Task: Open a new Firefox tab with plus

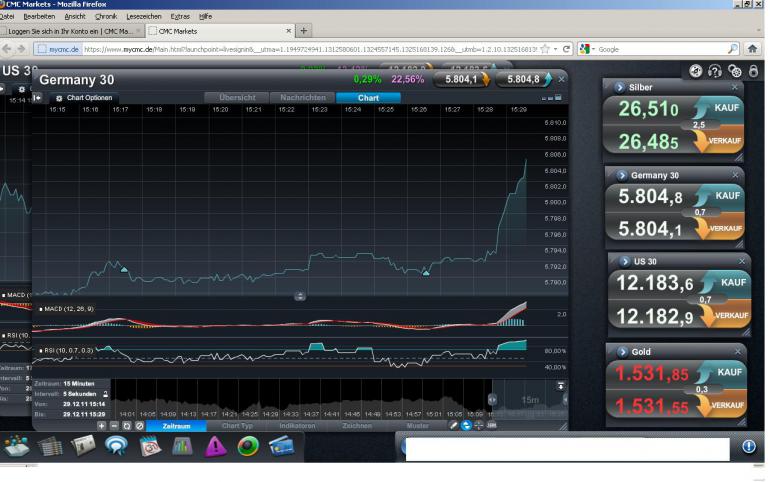Action: [303, 31]
